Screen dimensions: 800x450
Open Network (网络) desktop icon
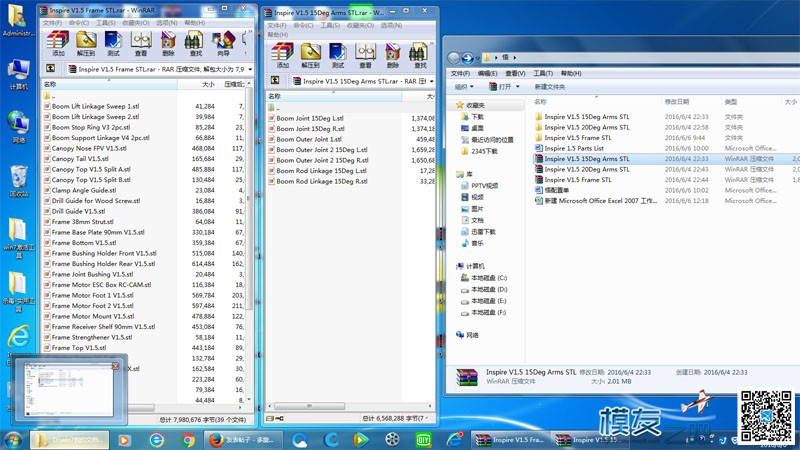coord(18,127)
